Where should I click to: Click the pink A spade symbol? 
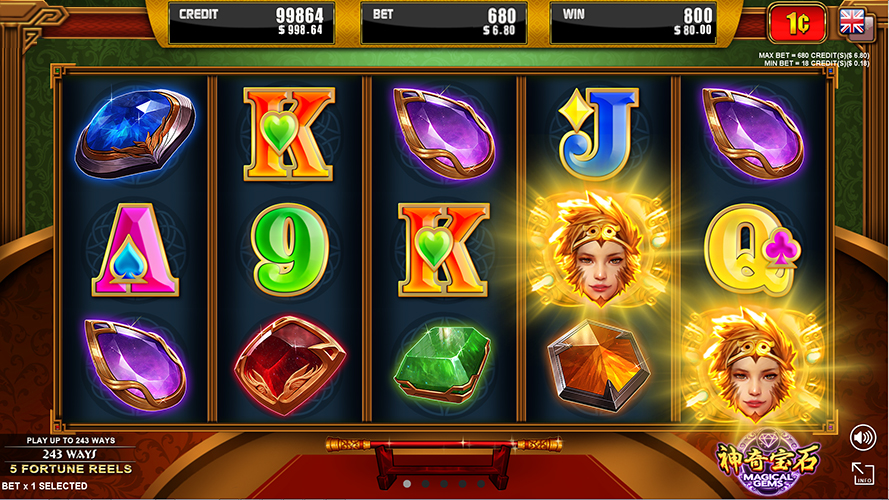(x=135, y=250)
